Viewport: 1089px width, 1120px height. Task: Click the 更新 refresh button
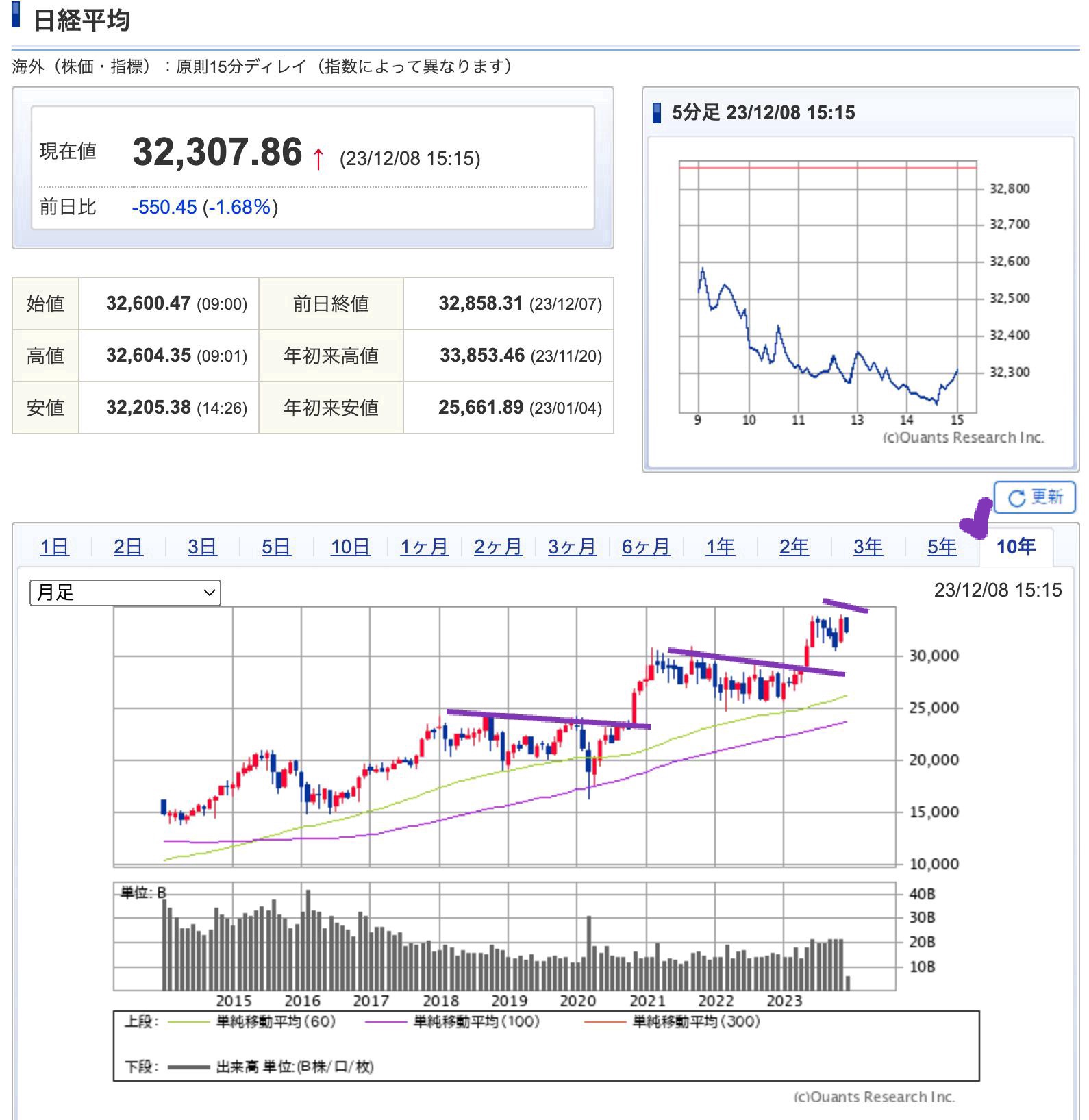pos(1034,497)
